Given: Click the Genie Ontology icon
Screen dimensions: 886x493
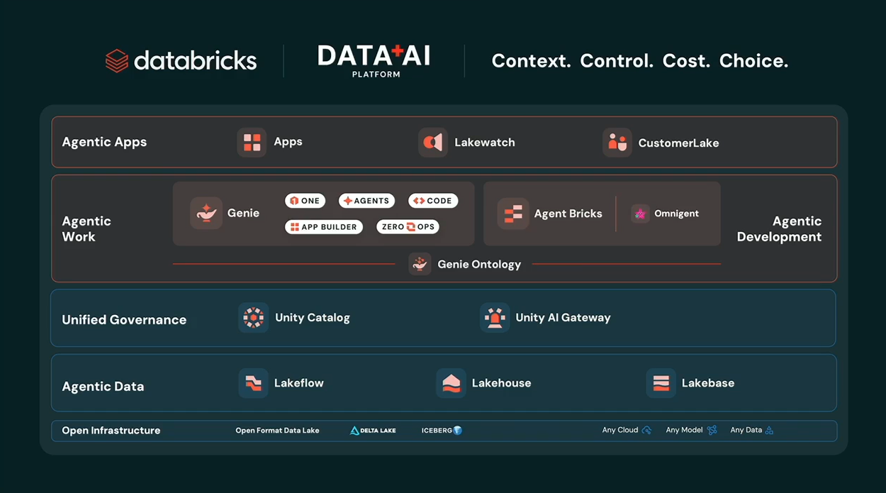Looking at the screenshot, I should 420,264.
